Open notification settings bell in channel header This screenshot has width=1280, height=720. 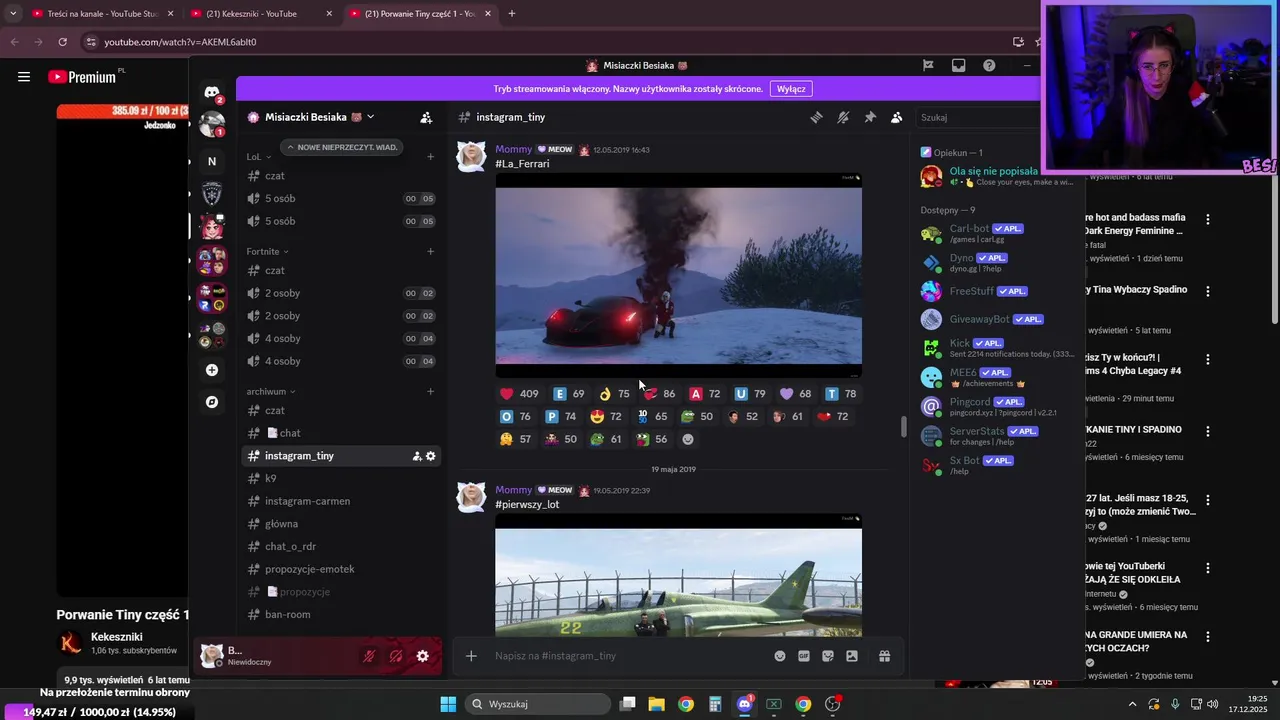[843, 117]
